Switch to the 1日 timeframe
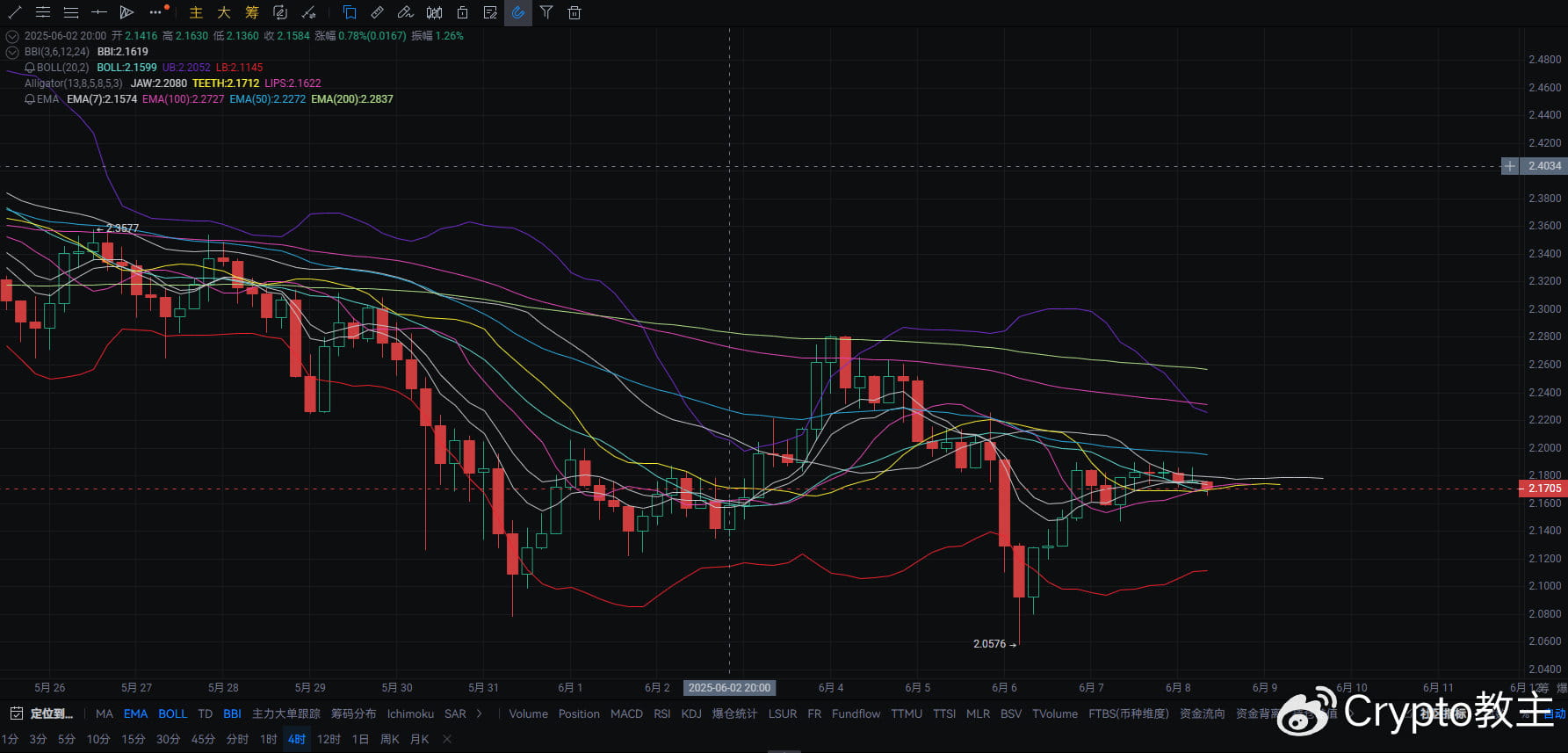Screen dimensions: 1568x753 tap(360, 739)
